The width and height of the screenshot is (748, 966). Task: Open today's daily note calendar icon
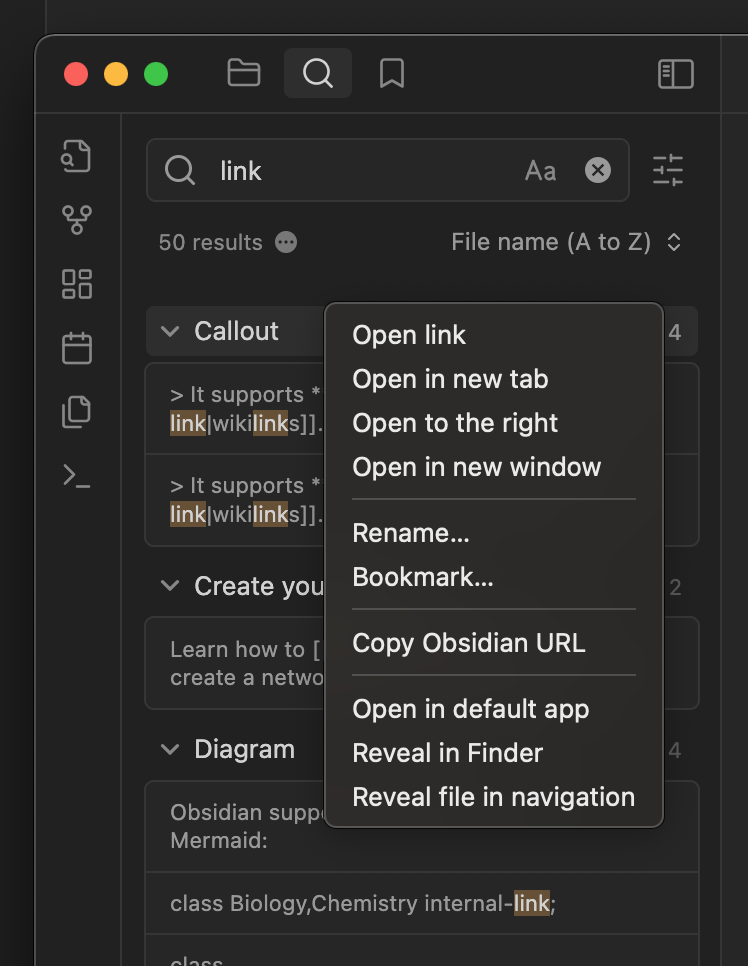tap(76, 348)
